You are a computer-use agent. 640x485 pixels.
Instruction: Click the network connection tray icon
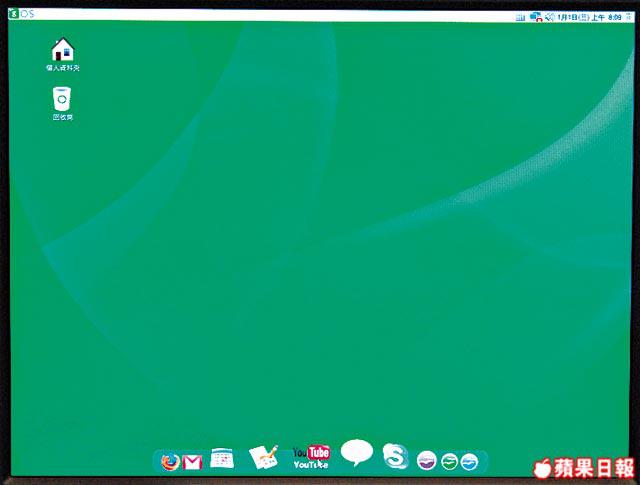[x=536, y=17]
